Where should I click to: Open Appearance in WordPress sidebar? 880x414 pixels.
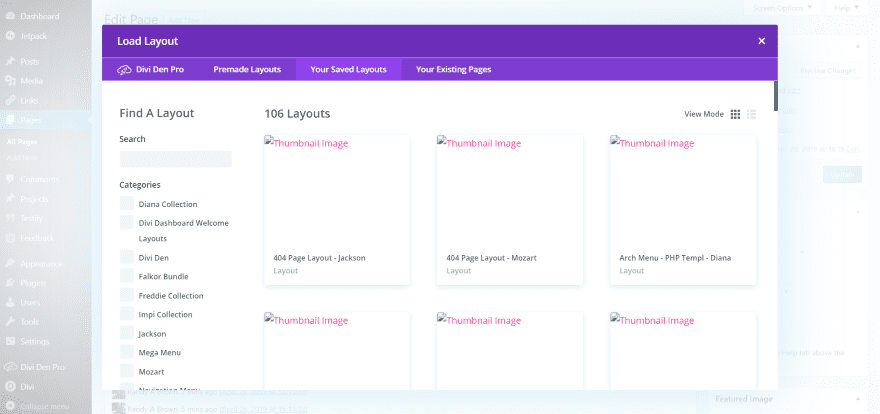click(x=42, y=264)
